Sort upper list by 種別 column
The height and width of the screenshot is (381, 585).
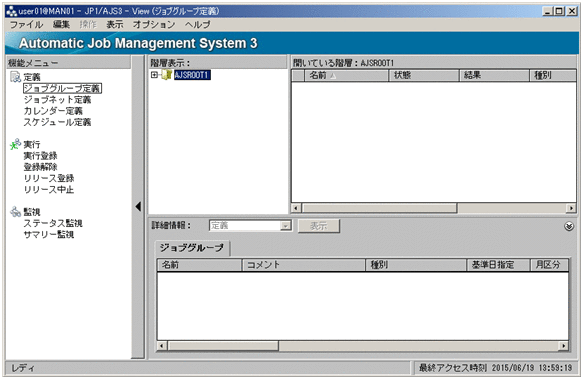coord(553,75)
